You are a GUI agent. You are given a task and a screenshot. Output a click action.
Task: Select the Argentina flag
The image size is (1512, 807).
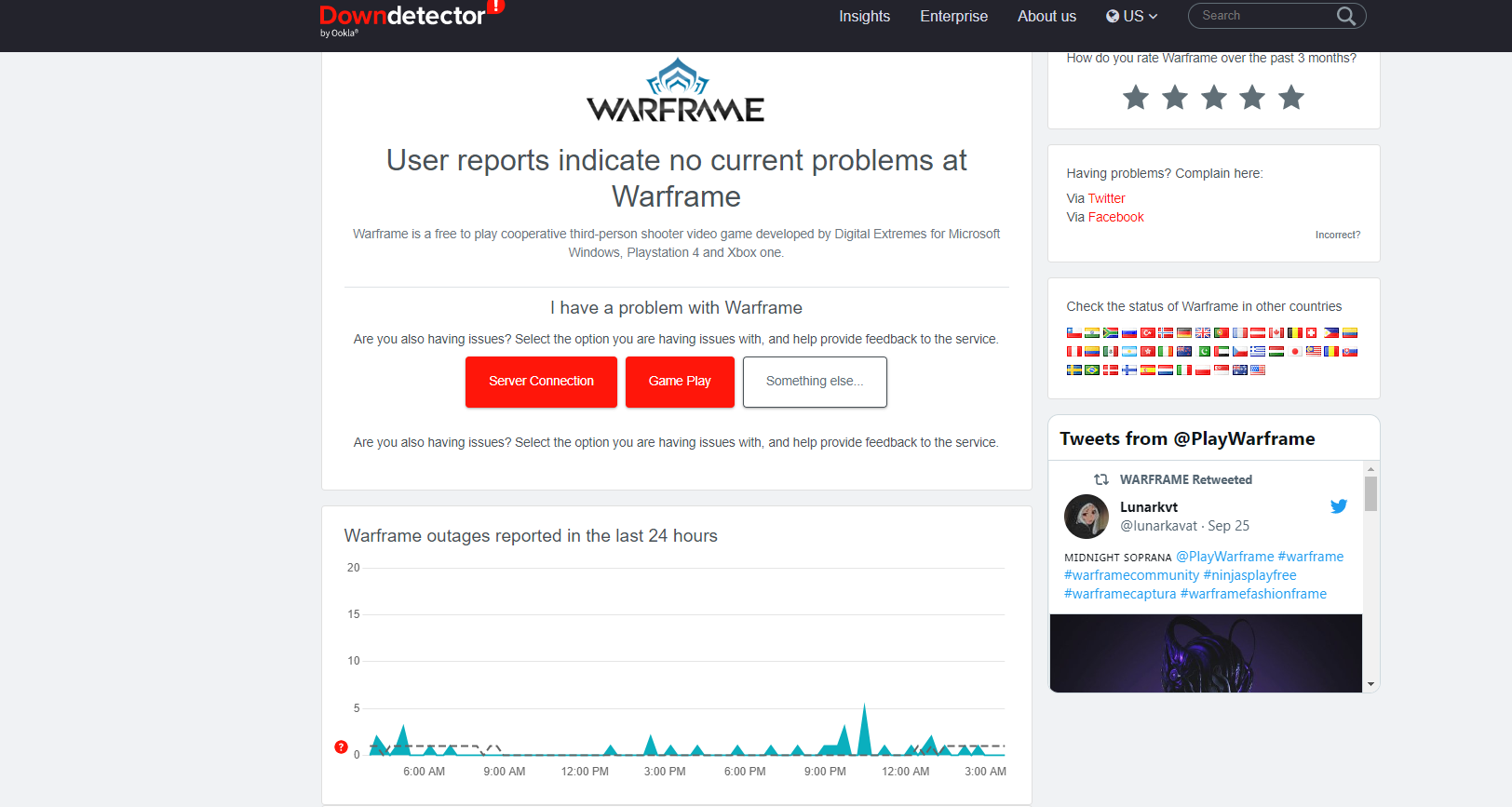pos(1129,351)
